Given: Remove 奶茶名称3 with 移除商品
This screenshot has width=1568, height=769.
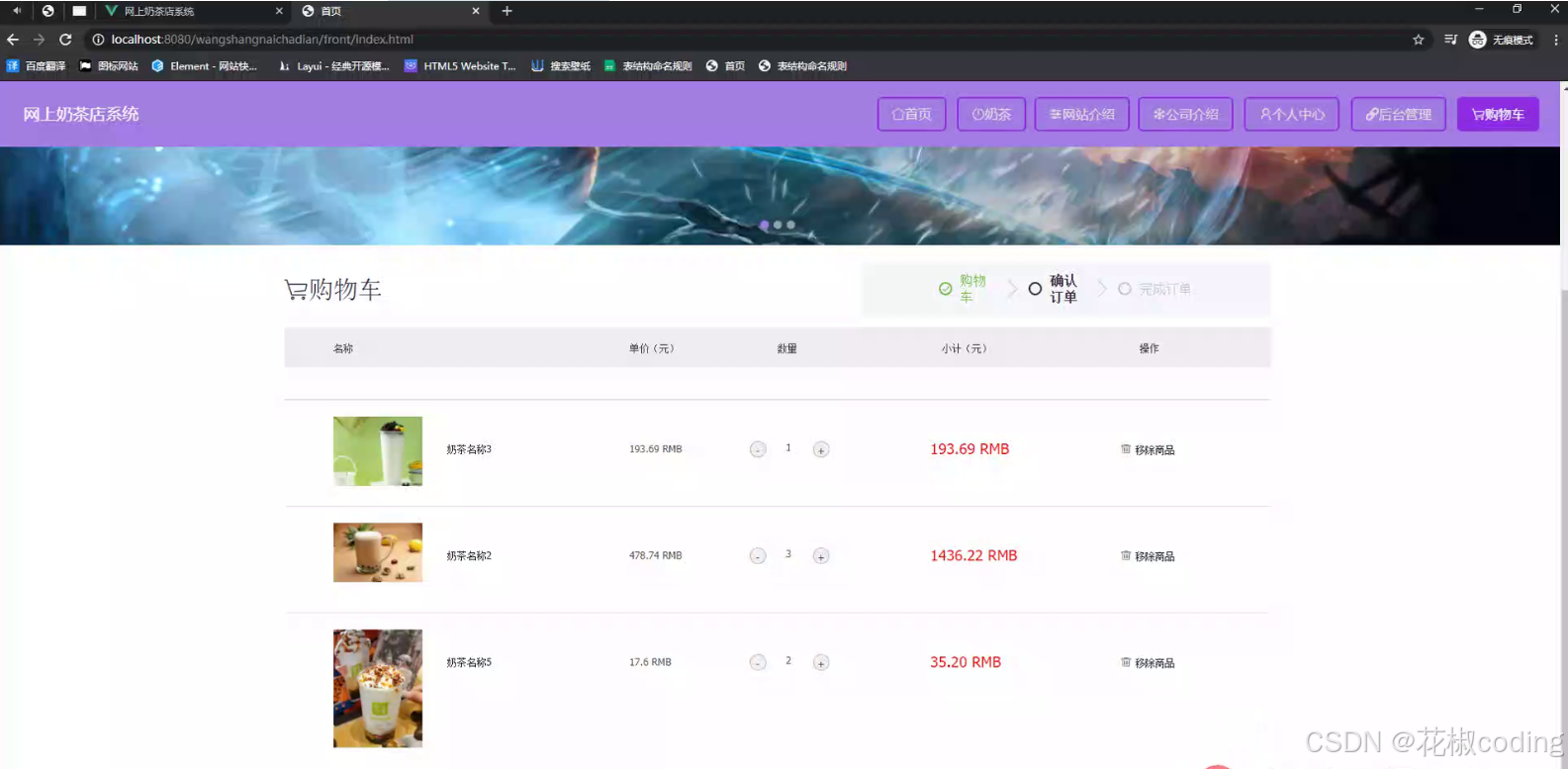Looking at the screenshot, I should (x=1148, y=449).
